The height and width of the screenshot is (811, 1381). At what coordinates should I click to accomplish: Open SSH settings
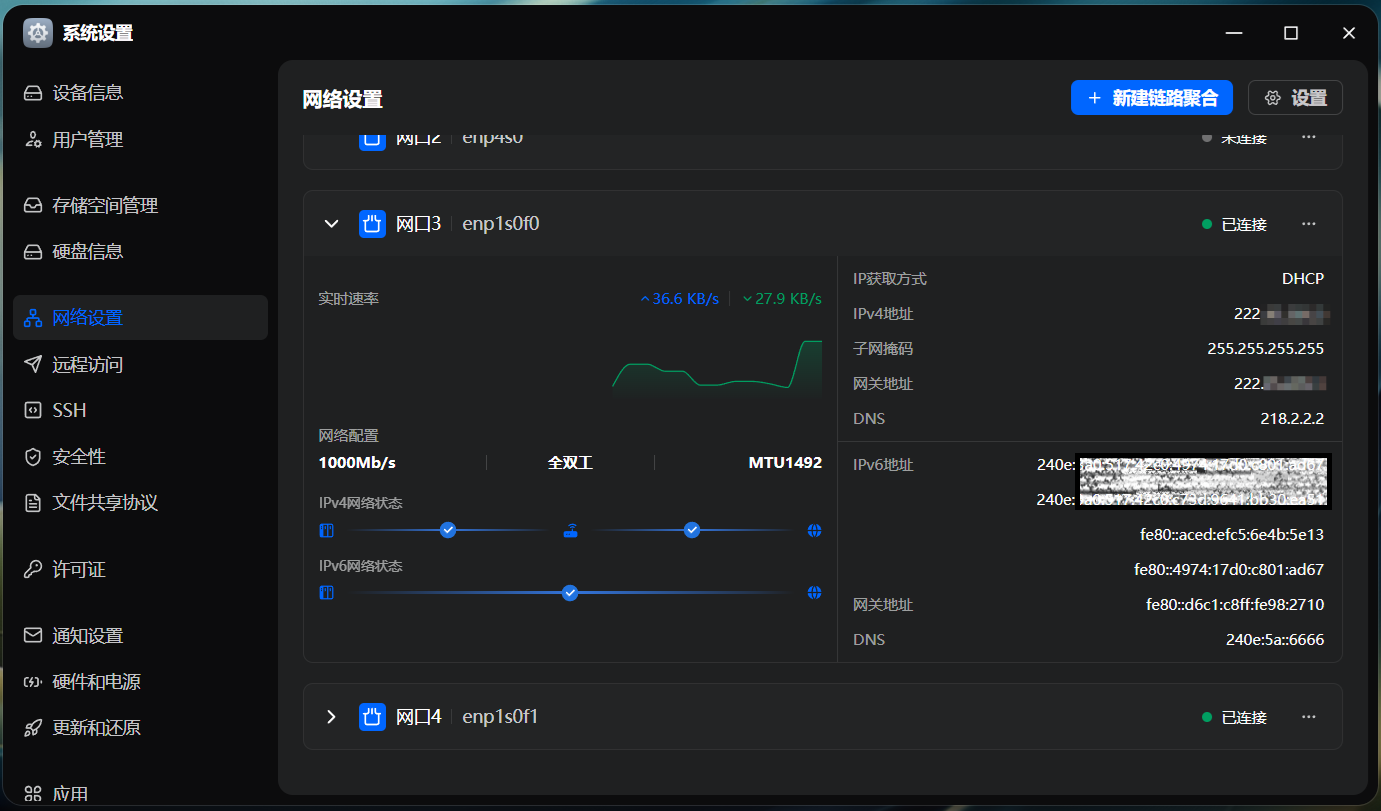click(71, 410)
